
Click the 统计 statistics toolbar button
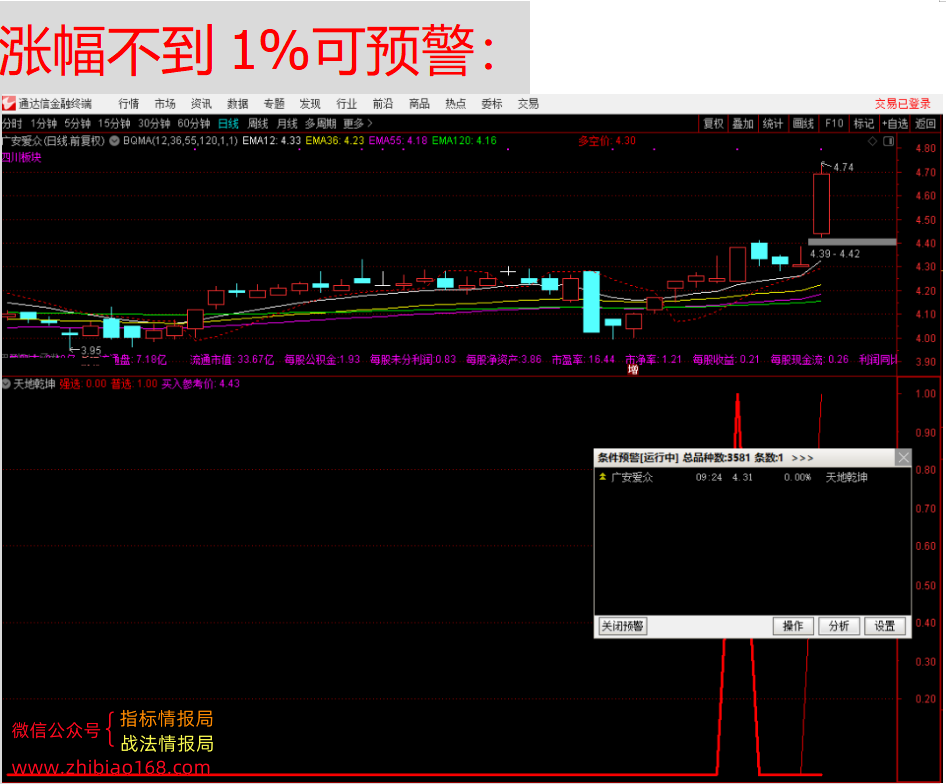773,124
